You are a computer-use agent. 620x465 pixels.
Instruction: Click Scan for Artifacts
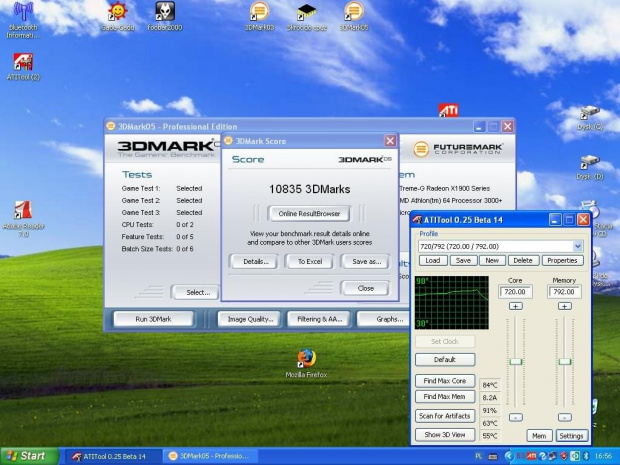445,416
